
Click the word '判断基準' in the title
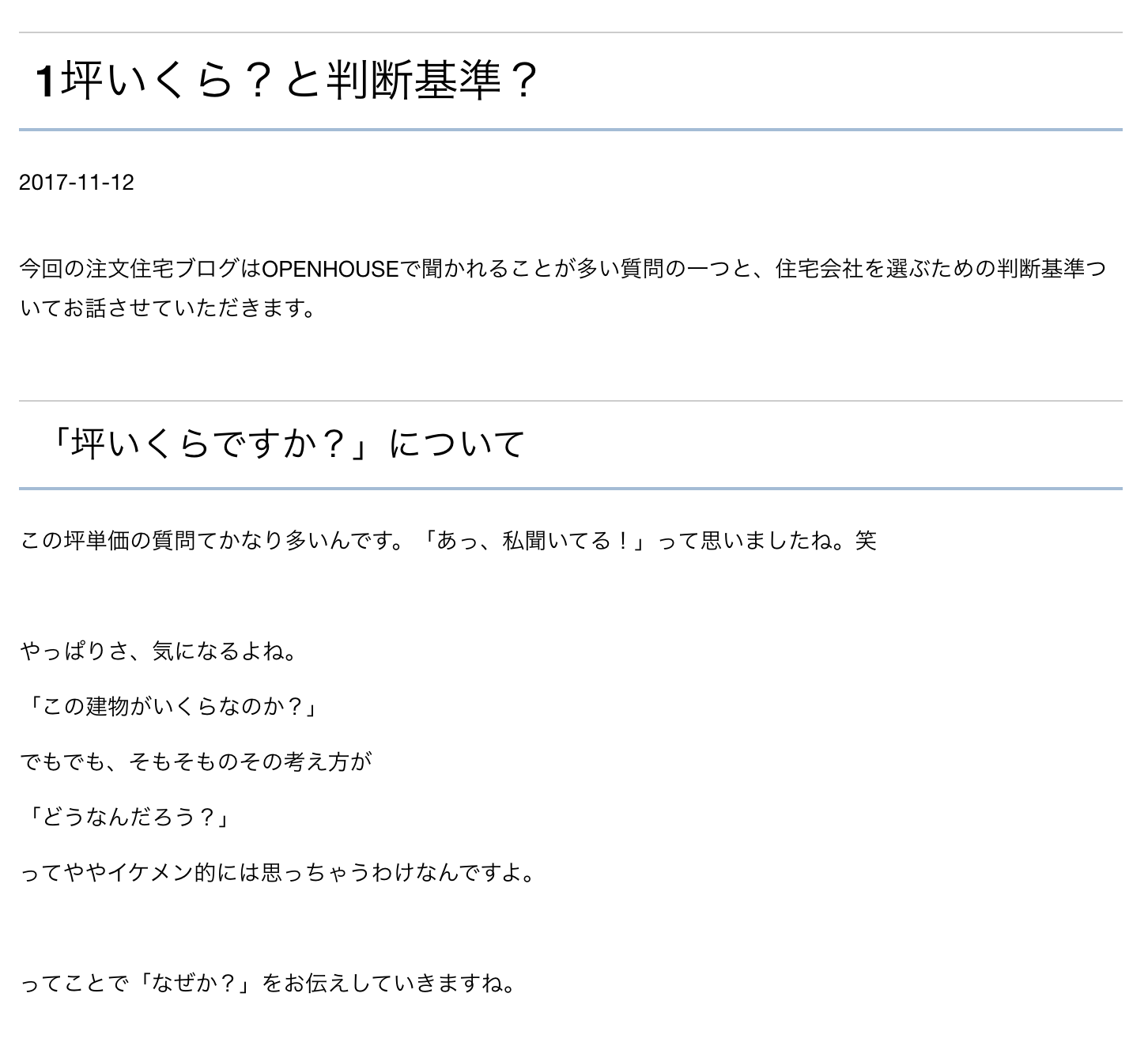point(414,81)
